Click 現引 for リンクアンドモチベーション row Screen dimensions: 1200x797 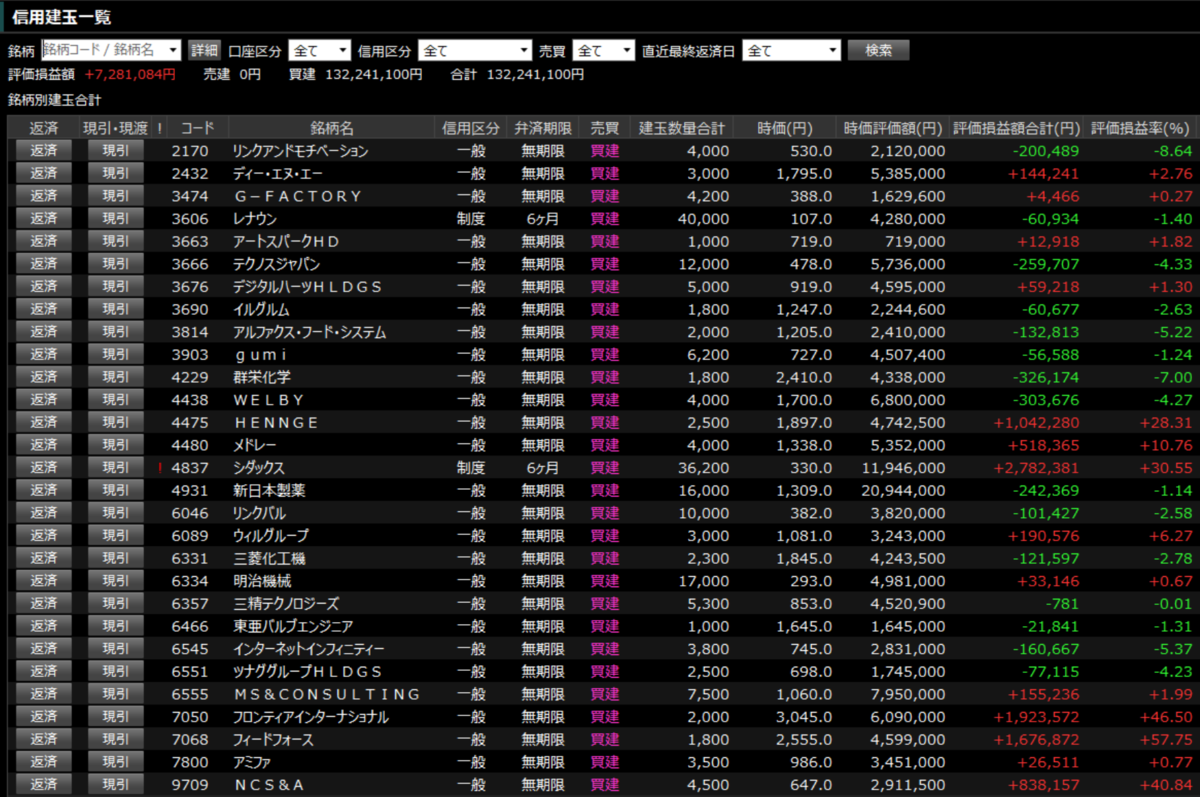[116, 150]
